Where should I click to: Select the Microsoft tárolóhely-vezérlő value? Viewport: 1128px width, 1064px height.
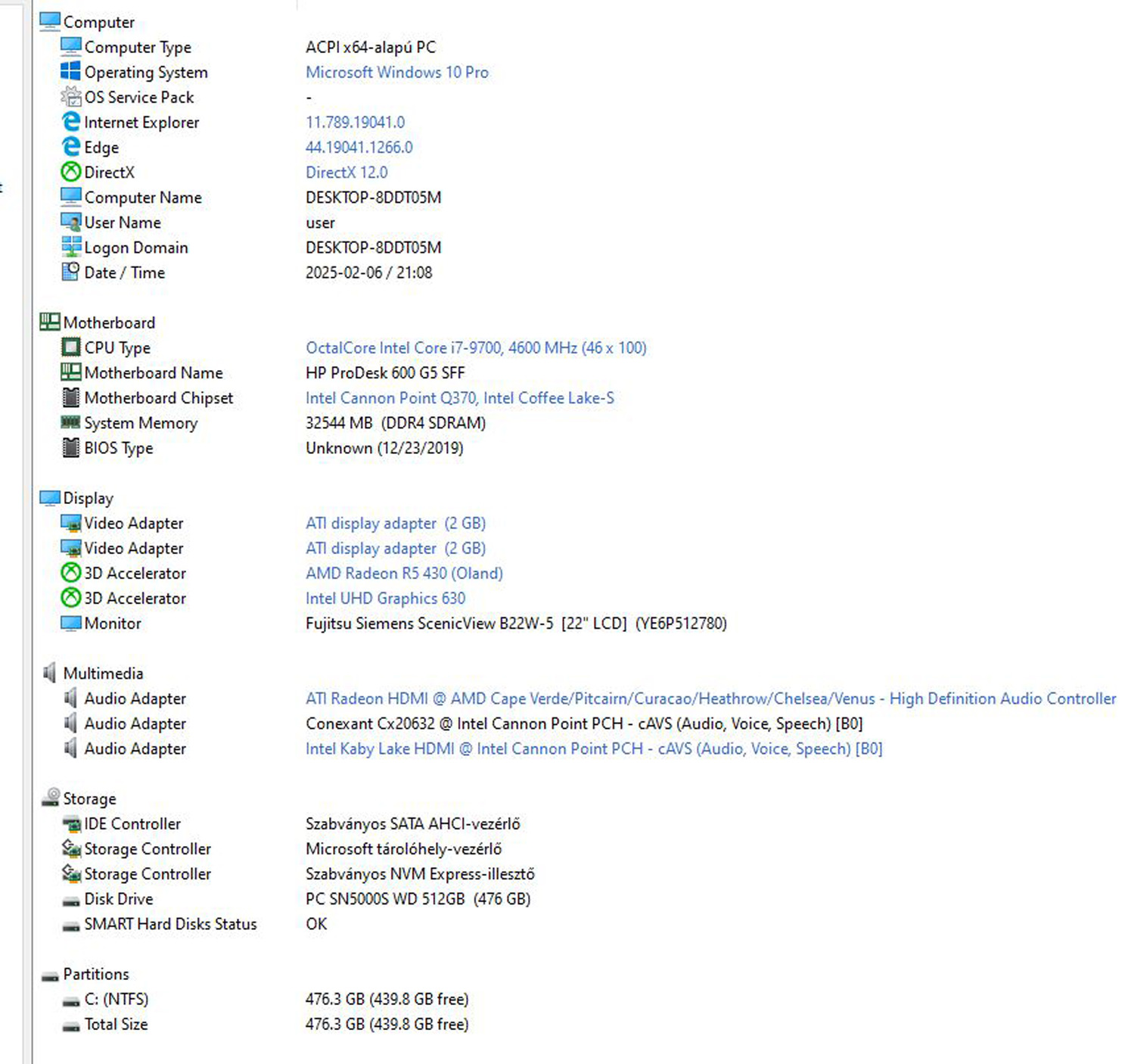coord(404,848)
